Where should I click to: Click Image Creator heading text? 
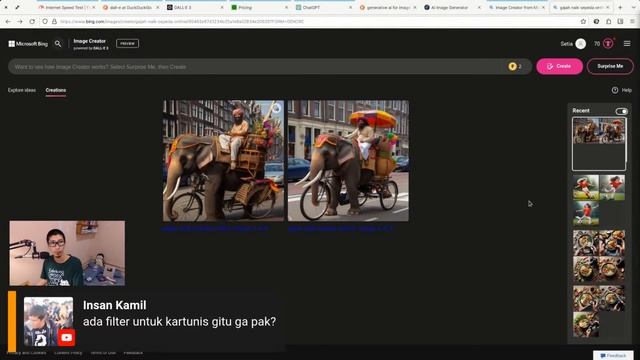[x=89, y=41]
